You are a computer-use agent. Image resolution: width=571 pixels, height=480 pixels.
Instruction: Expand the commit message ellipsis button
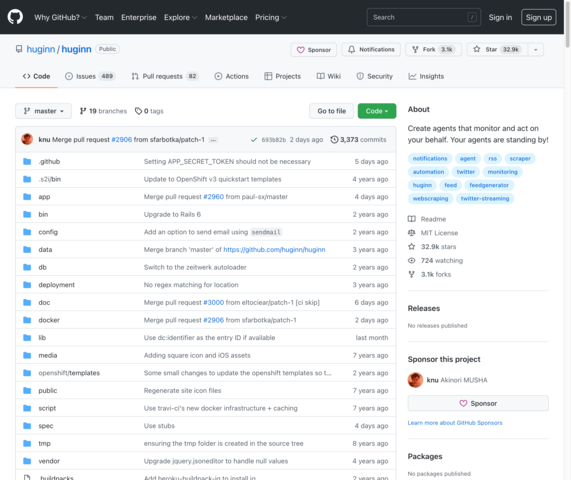213,140
